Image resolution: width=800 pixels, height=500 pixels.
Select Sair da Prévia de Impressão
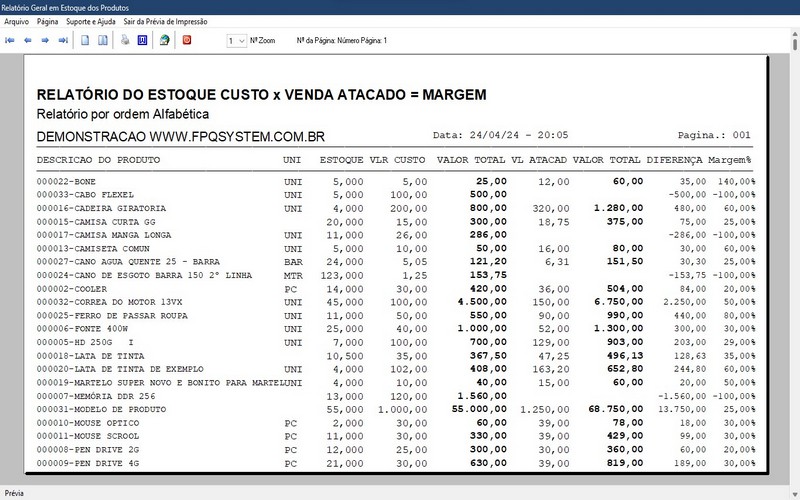(x=165, y=21)
